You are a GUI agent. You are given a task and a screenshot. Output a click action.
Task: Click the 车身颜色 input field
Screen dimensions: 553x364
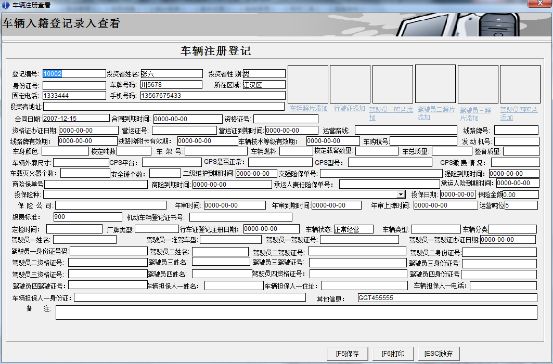pyautogui.click(x=65, y=151)
